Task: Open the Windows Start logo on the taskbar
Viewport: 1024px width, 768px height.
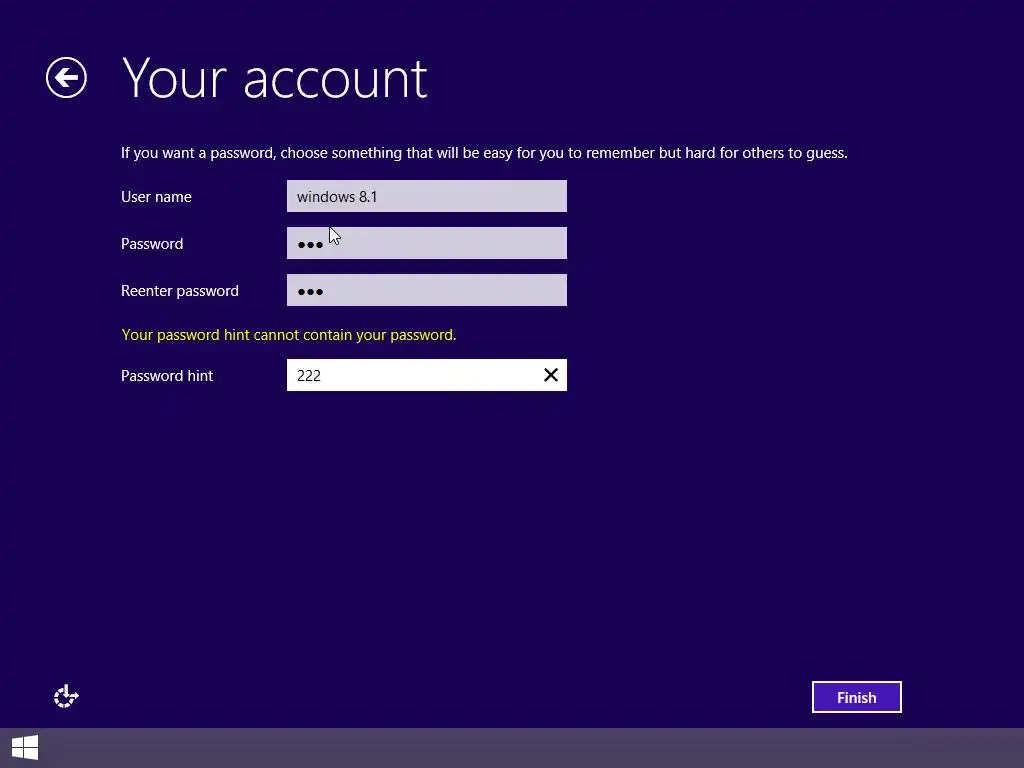Action: (x=25, y=748)
